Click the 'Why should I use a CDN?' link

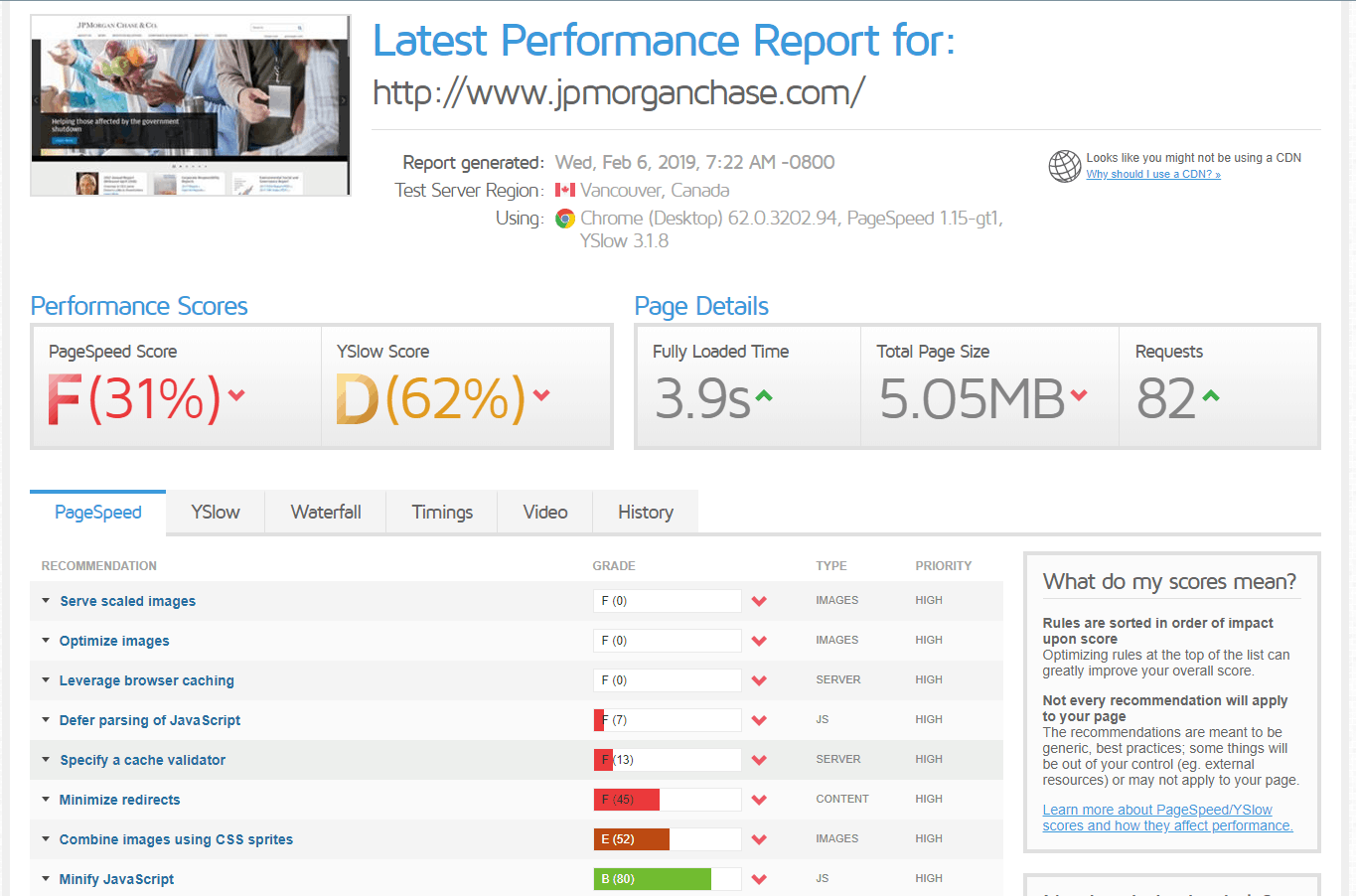[x=1152, y=175]
